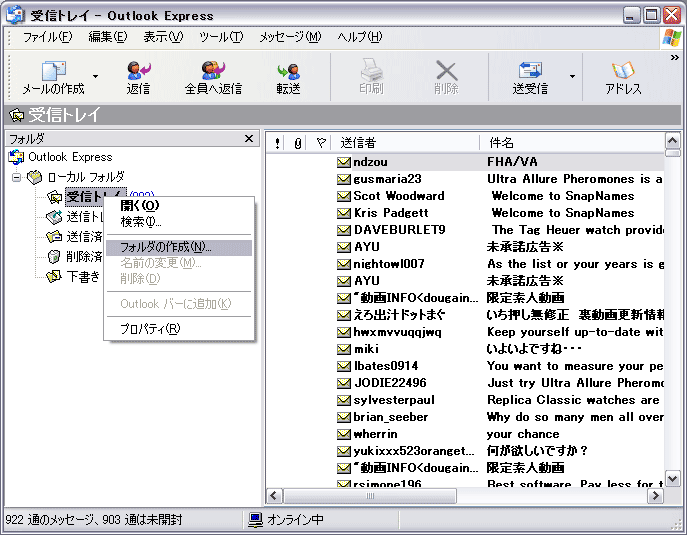Click the Outlook Express root tree icon

(17, 157)
